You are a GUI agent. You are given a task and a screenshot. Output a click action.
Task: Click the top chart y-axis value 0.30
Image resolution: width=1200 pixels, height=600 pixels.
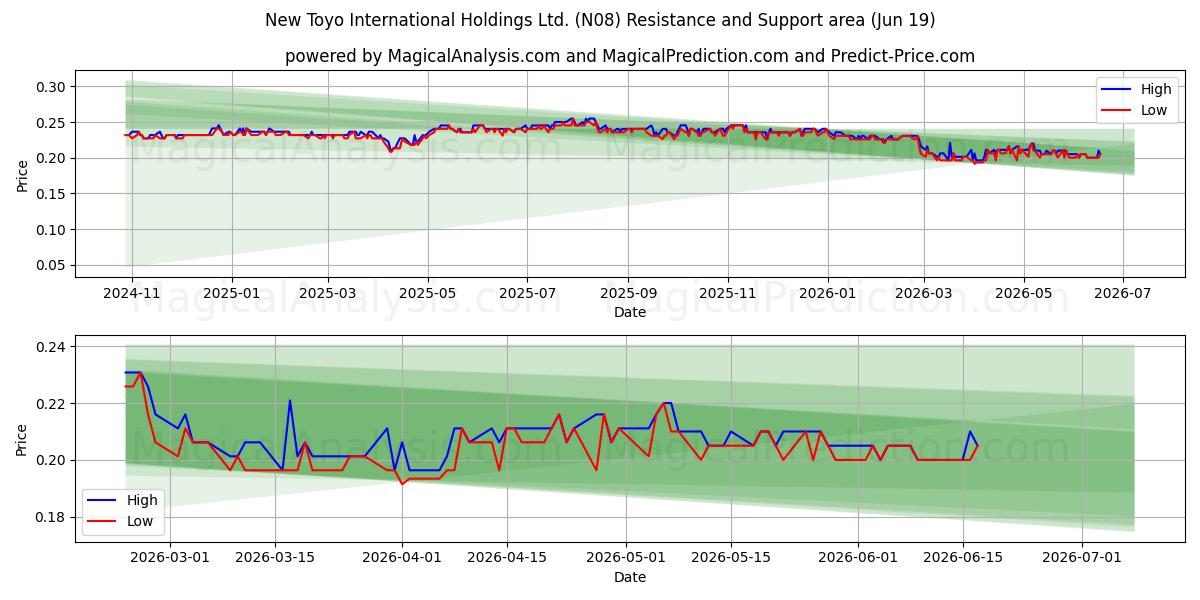click(50, 87)
